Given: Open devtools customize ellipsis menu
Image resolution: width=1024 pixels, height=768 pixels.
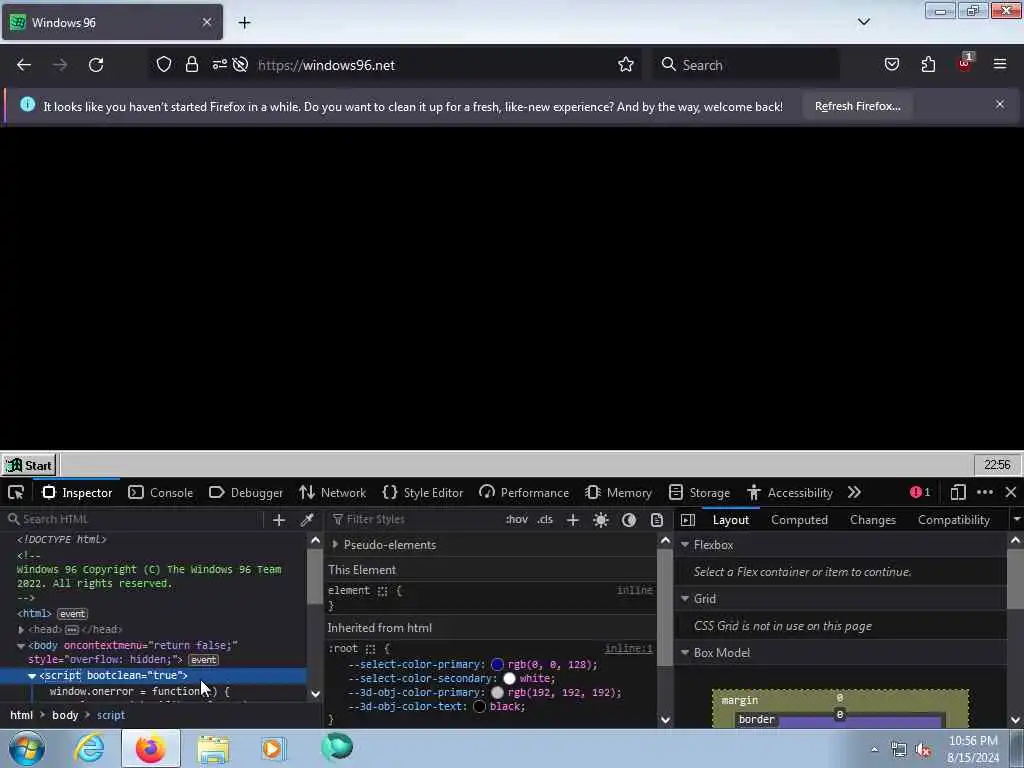Looking at the screenshot, I should click(x=985, y=492).
